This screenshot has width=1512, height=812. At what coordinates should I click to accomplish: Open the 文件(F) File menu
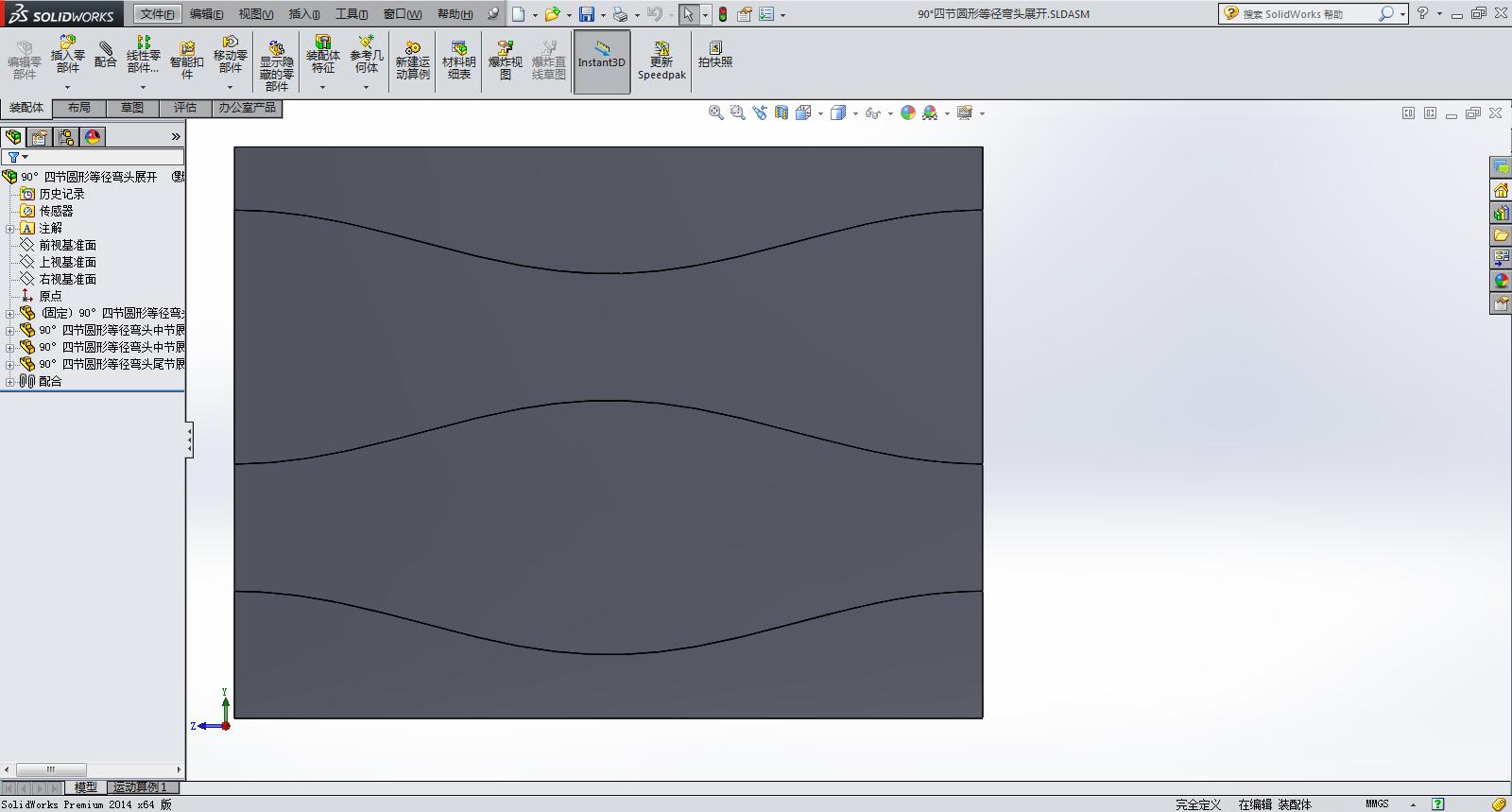(157, 14)
